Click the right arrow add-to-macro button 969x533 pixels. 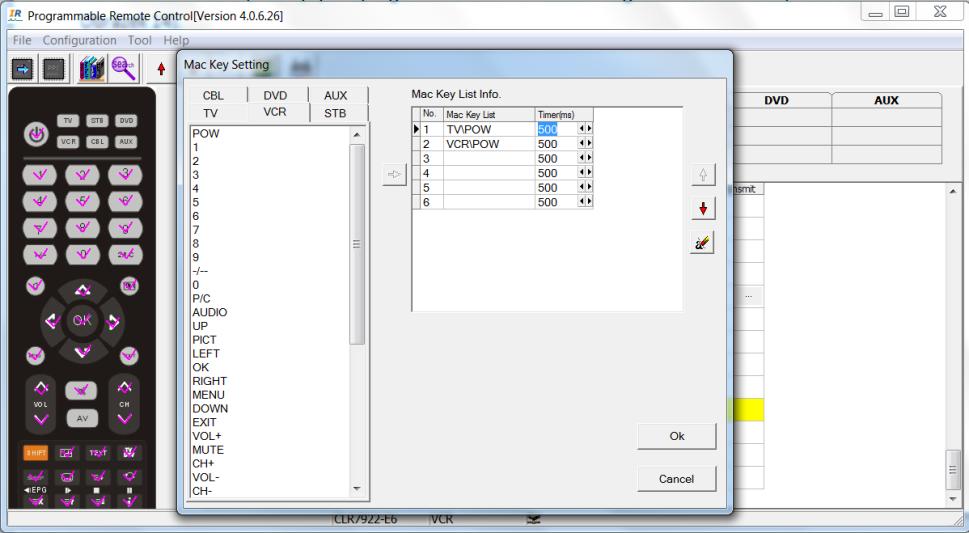394,174
